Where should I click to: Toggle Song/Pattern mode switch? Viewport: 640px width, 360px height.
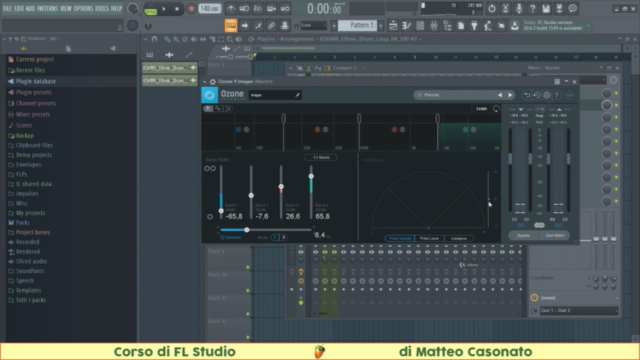click(x=151, y=9)
